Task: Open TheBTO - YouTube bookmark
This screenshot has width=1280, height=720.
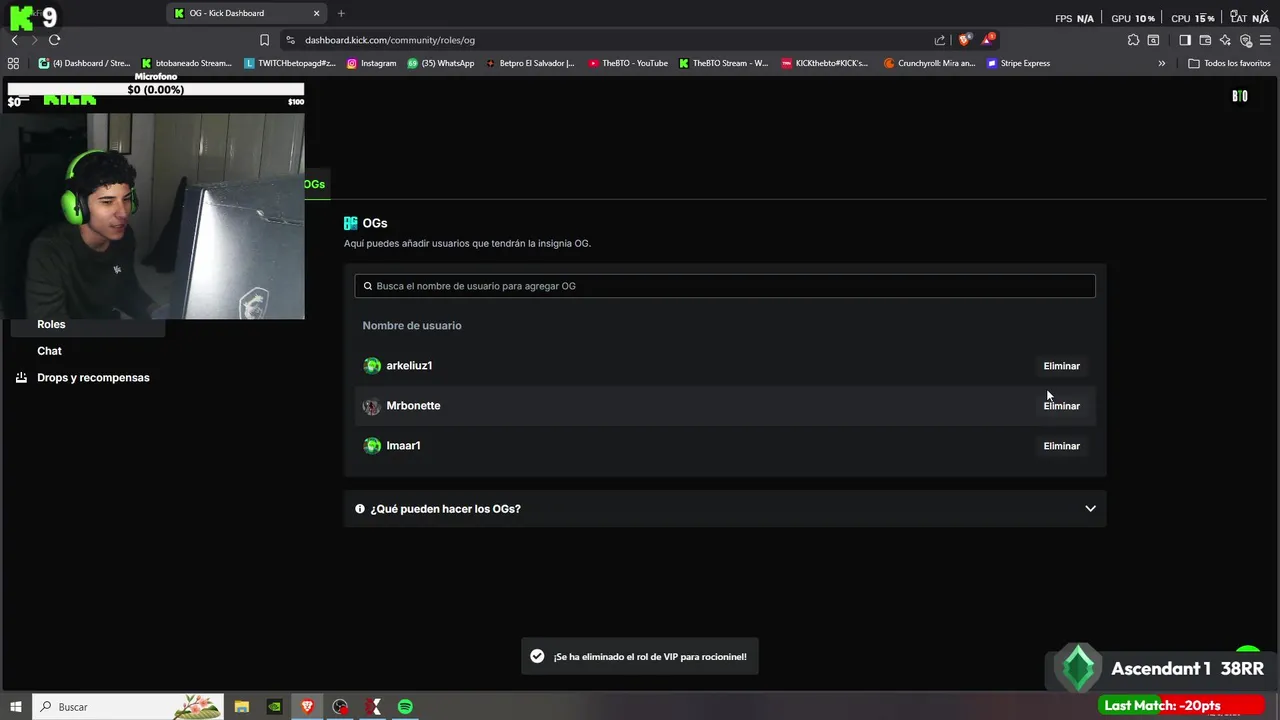Action: 628,63
